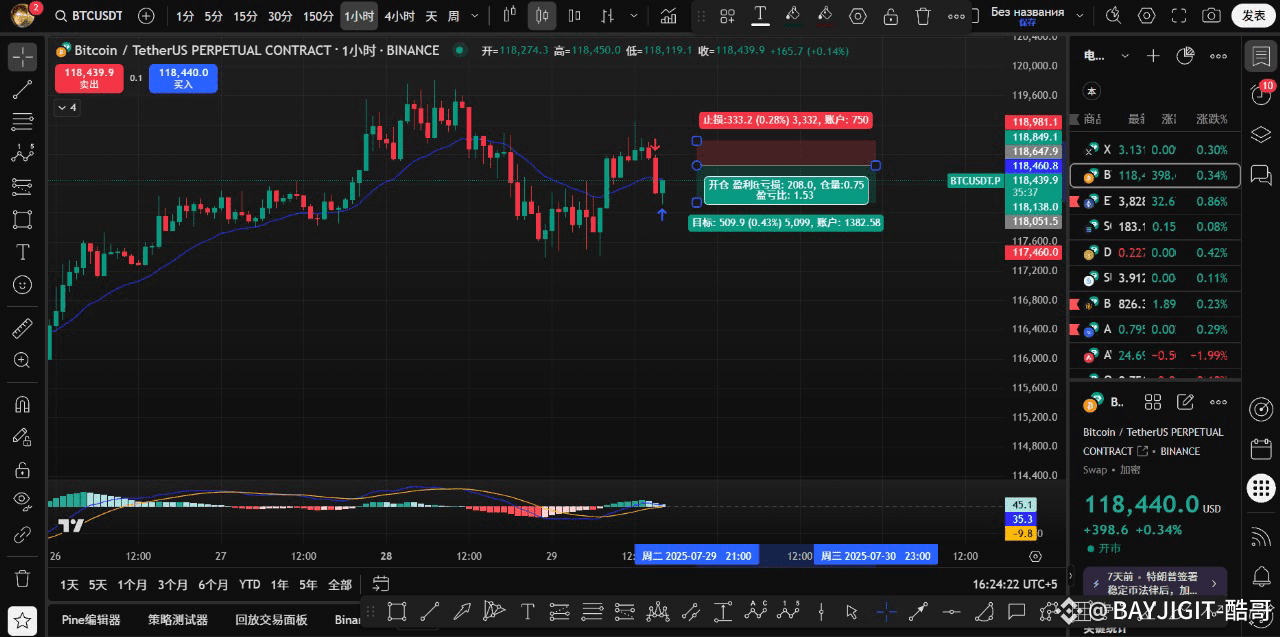Open the templates grid icon in floating toolbar

coord(727,16)
